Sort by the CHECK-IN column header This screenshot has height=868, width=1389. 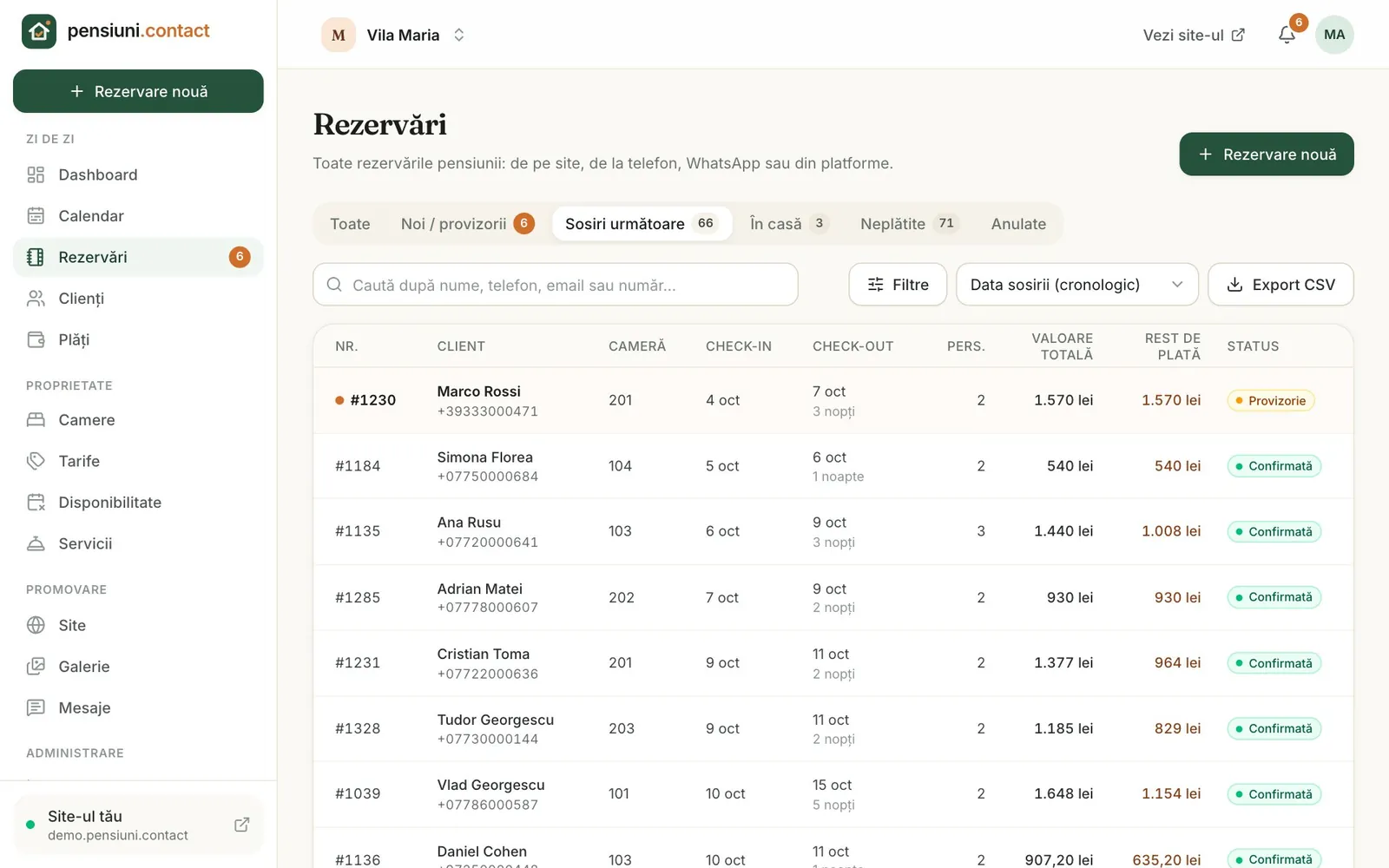tap(739, 346)
